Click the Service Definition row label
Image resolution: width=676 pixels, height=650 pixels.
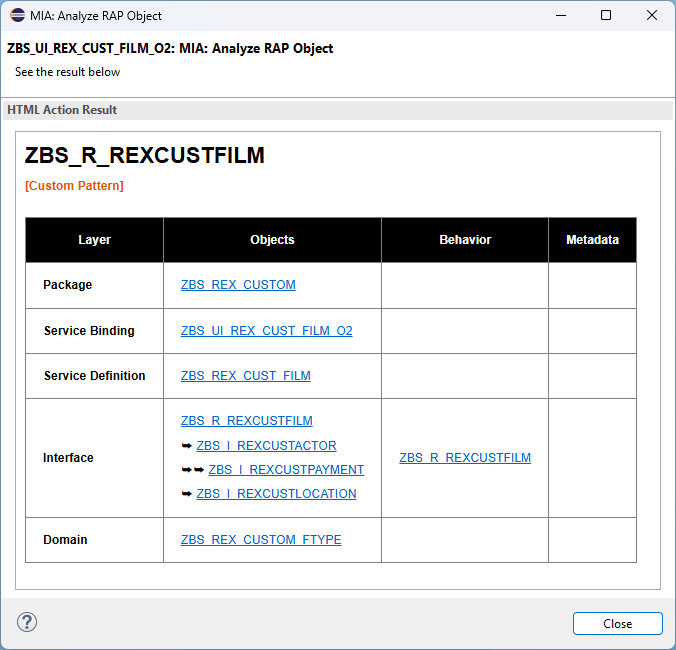pos(94,376)
